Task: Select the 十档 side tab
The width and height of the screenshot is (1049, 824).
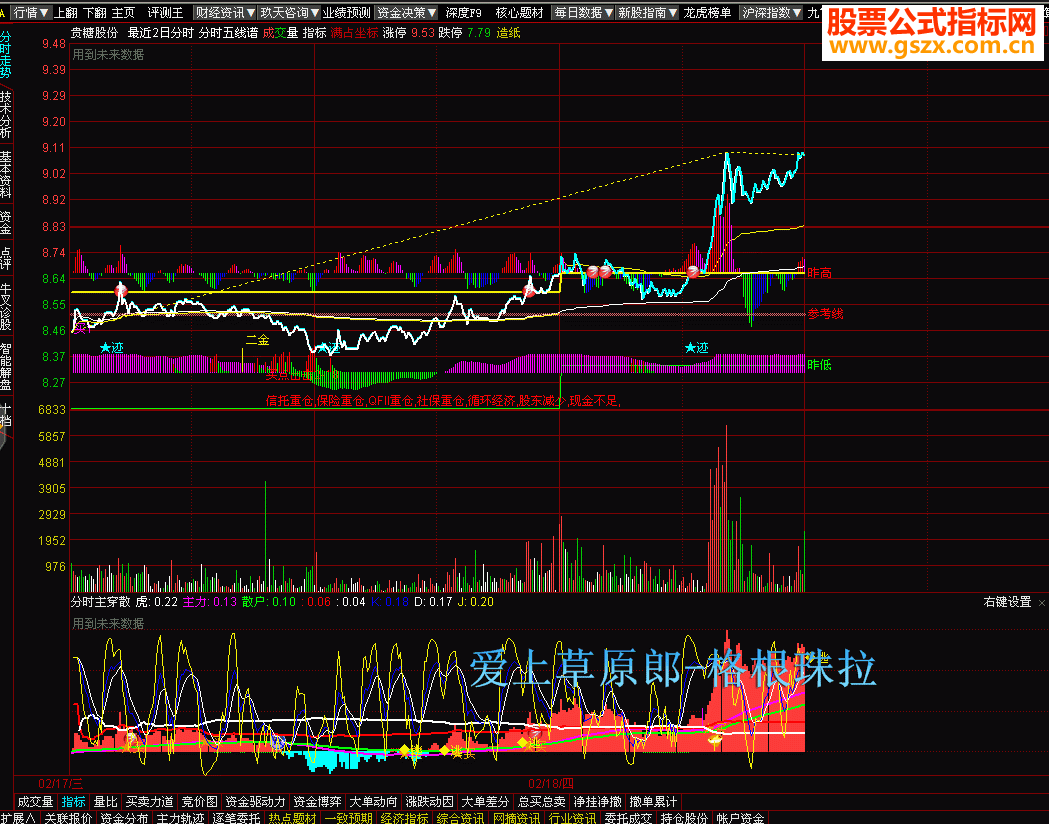Action: click(5, 415)
